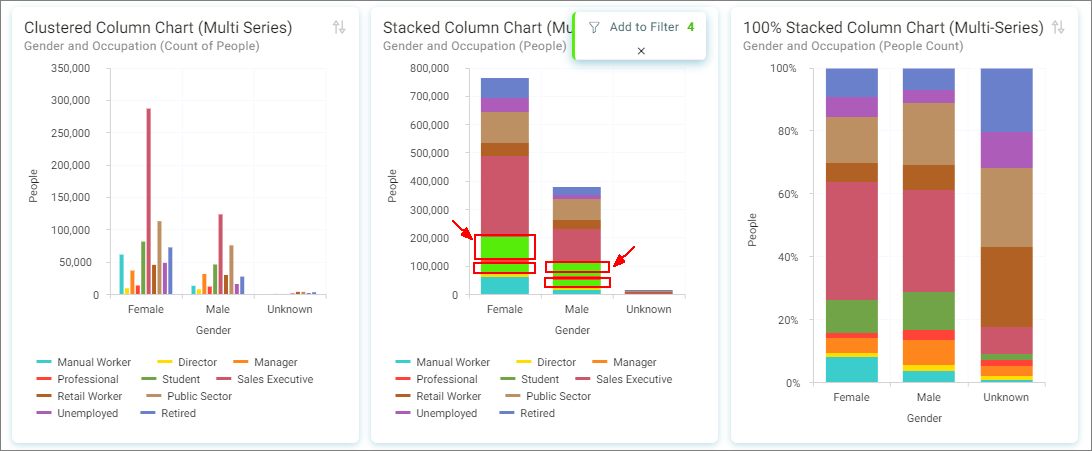Toggle Retired legend in clustered chart

tap(169, 413)
